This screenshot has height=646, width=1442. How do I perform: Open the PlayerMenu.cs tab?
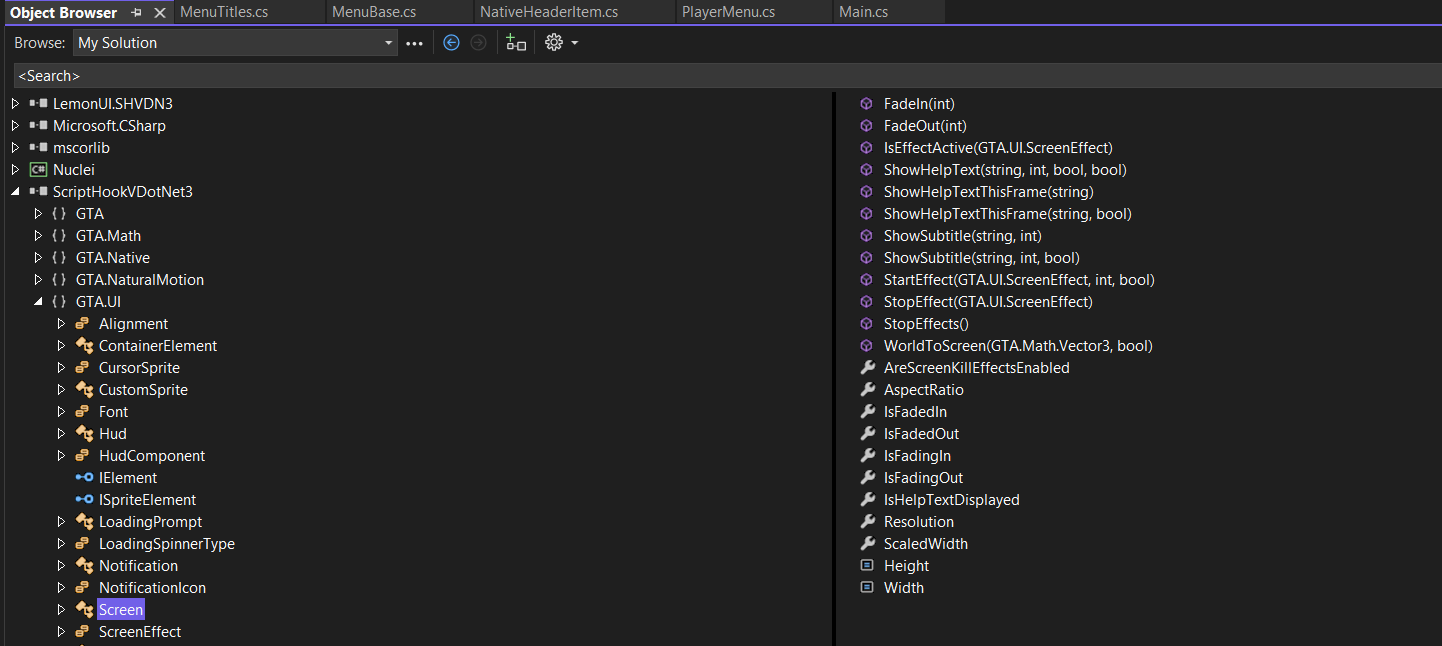click(x=728, y=12)
